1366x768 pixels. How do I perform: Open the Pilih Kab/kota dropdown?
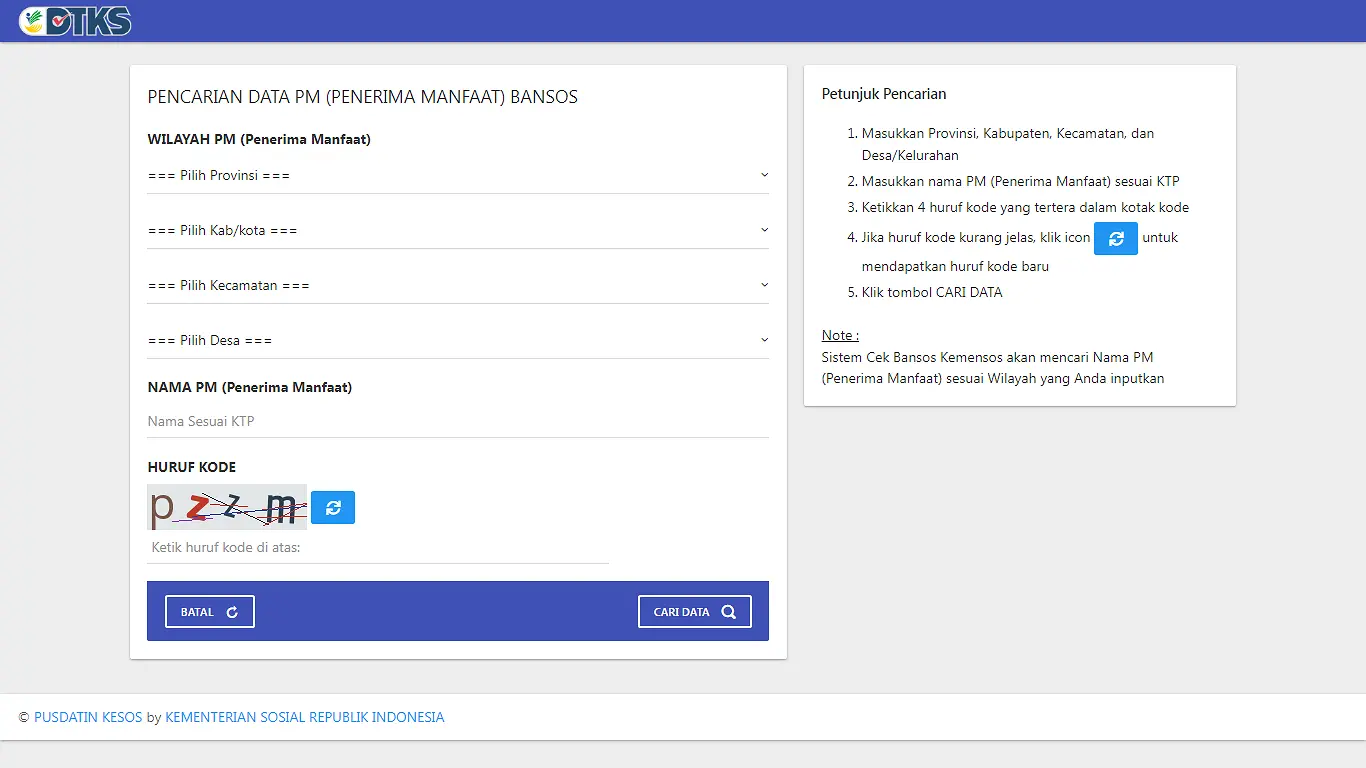(x=458, y=230)
